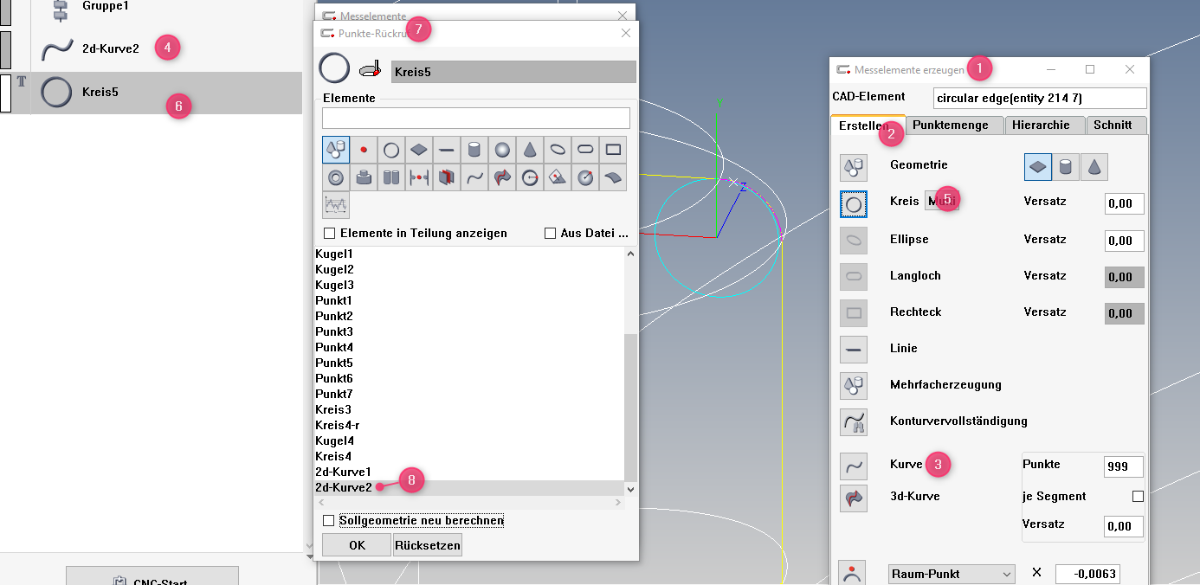1200x585 pixels.
Task: Toggle the je Segment checkbox
Action: [1137, 496]
